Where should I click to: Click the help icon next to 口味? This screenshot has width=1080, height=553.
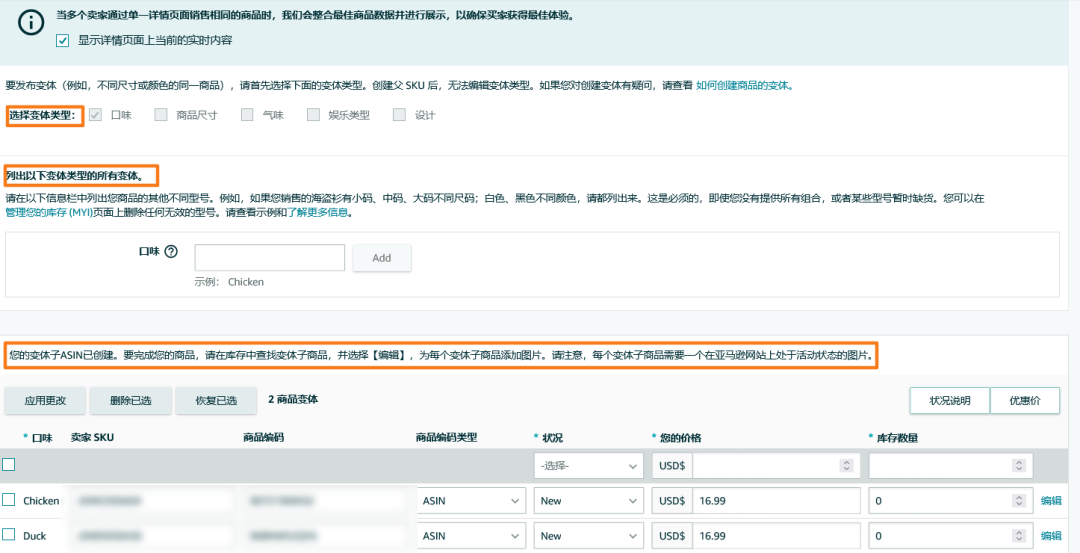click(171, 252)
